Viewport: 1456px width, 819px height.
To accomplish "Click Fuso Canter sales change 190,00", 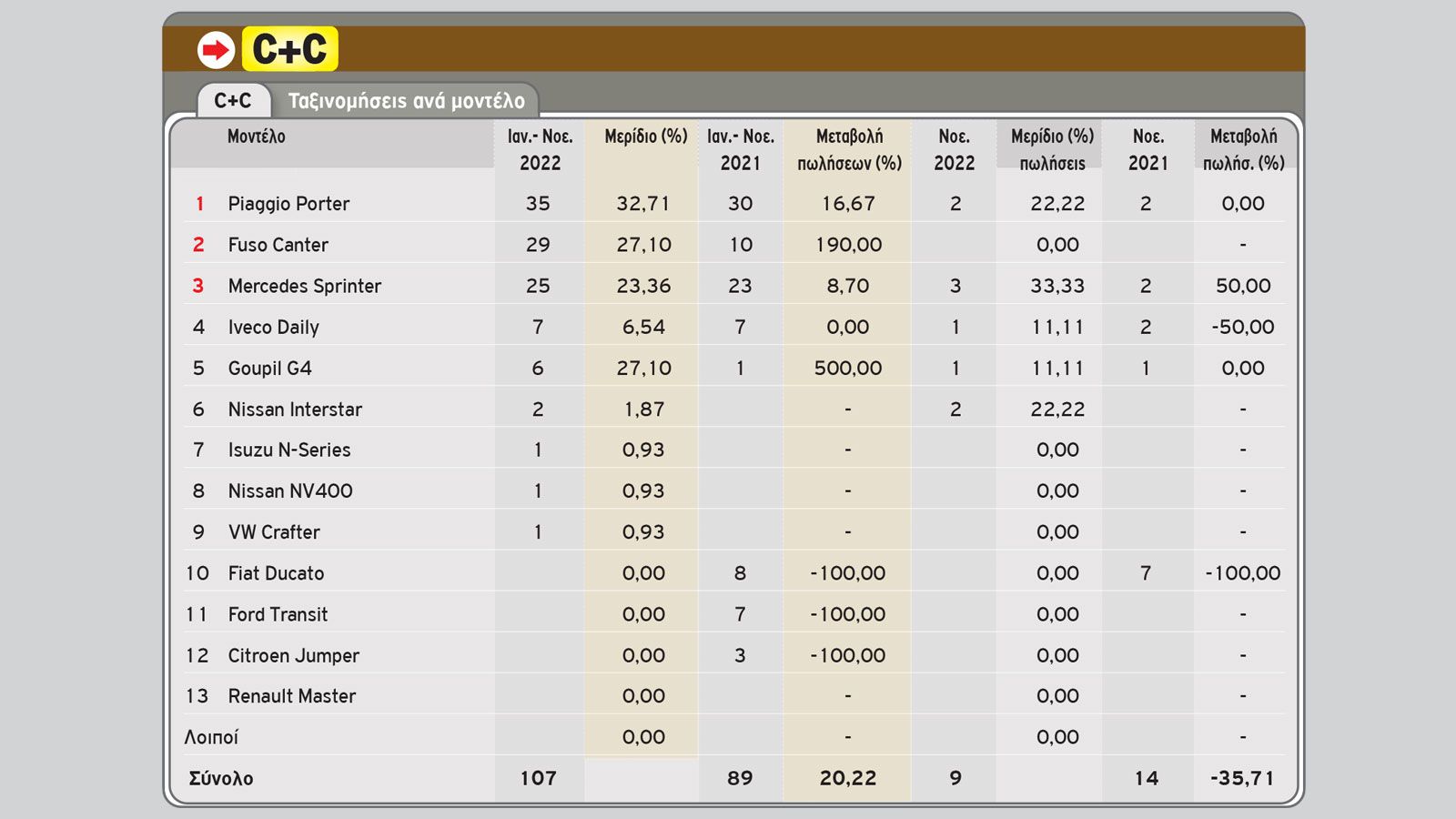I will (x=848, y=245).
